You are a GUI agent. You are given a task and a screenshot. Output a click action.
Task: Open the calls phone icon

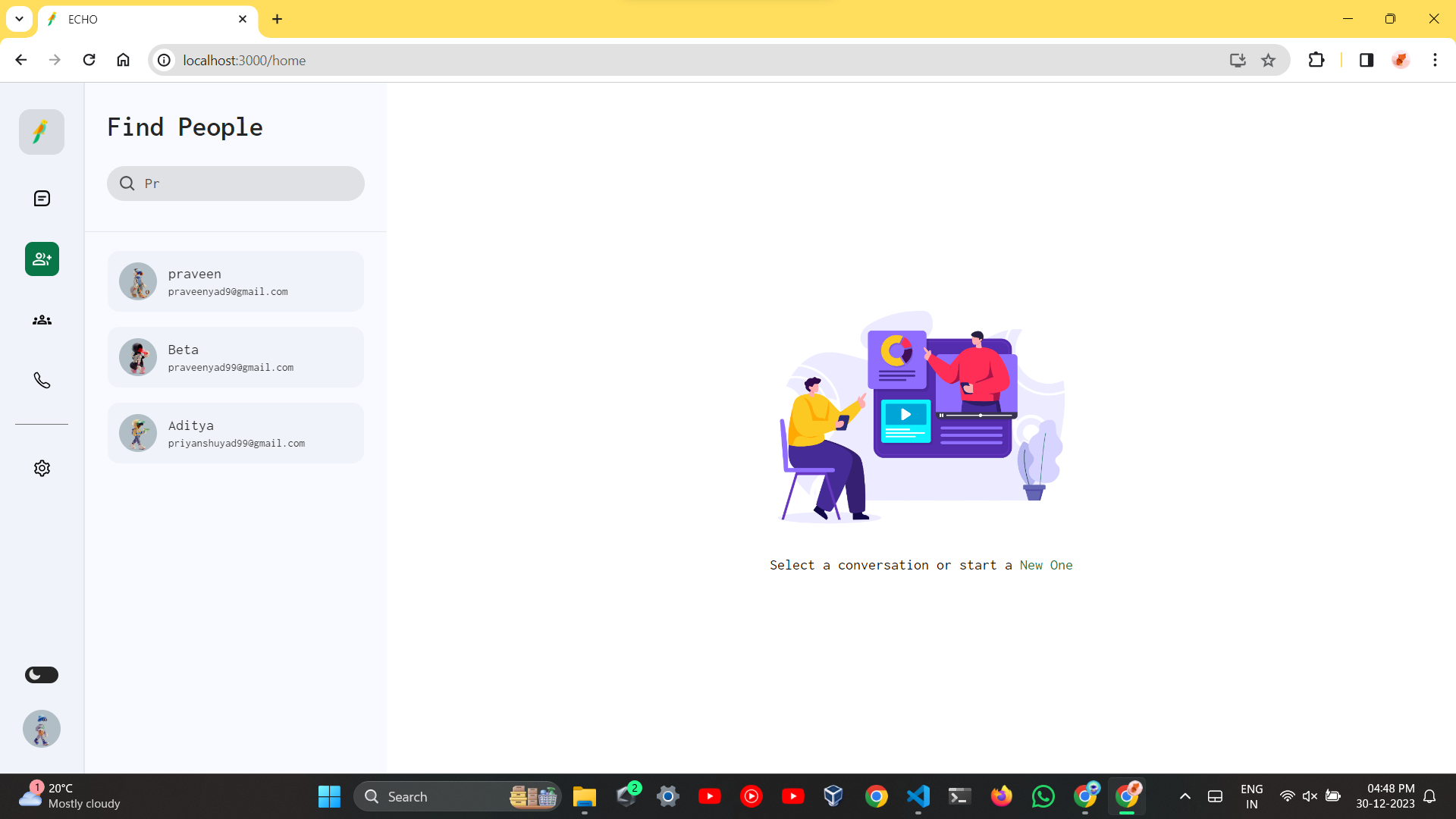(42, 381)
